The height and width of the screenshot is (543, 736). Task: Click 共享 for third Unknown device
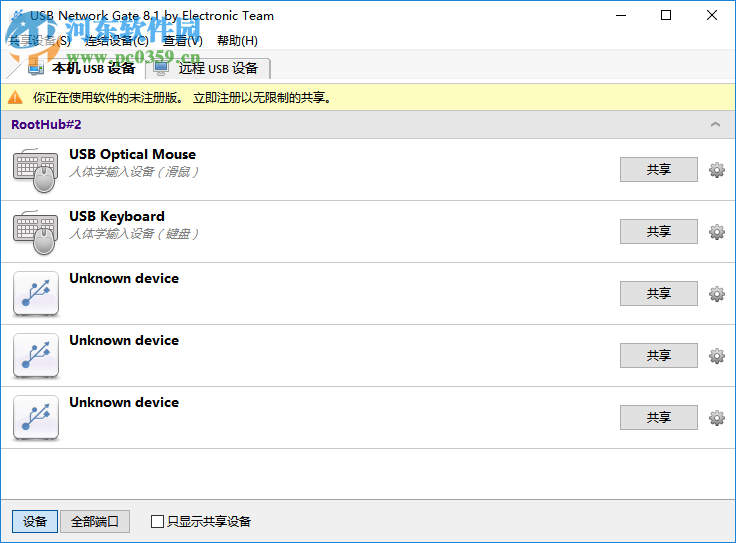point(659,417)
